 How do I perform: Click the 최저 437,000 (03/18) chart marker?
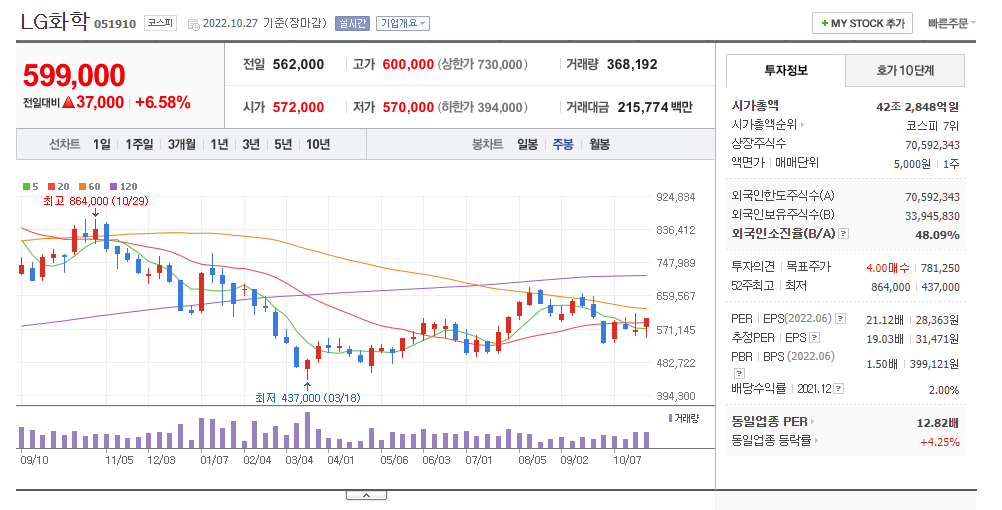click(x=307, y=398)
